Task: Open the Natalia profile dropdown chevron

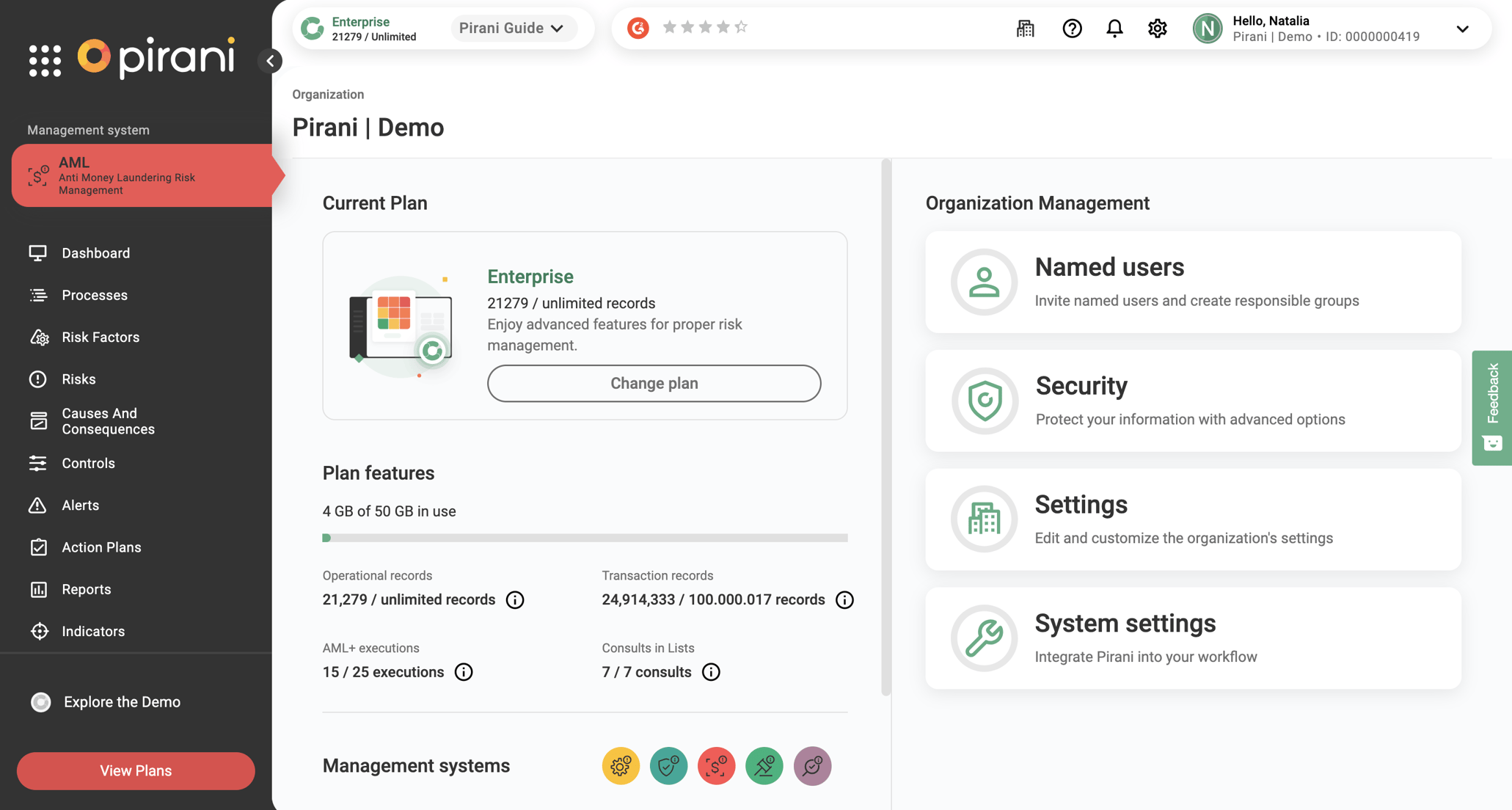Action: point(1462,29)
